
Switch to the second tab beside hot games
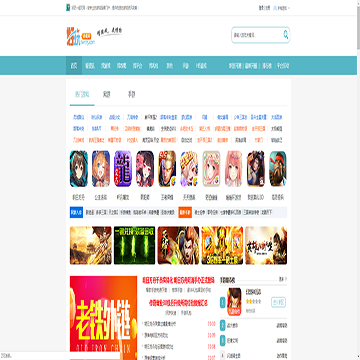point(106,95)
